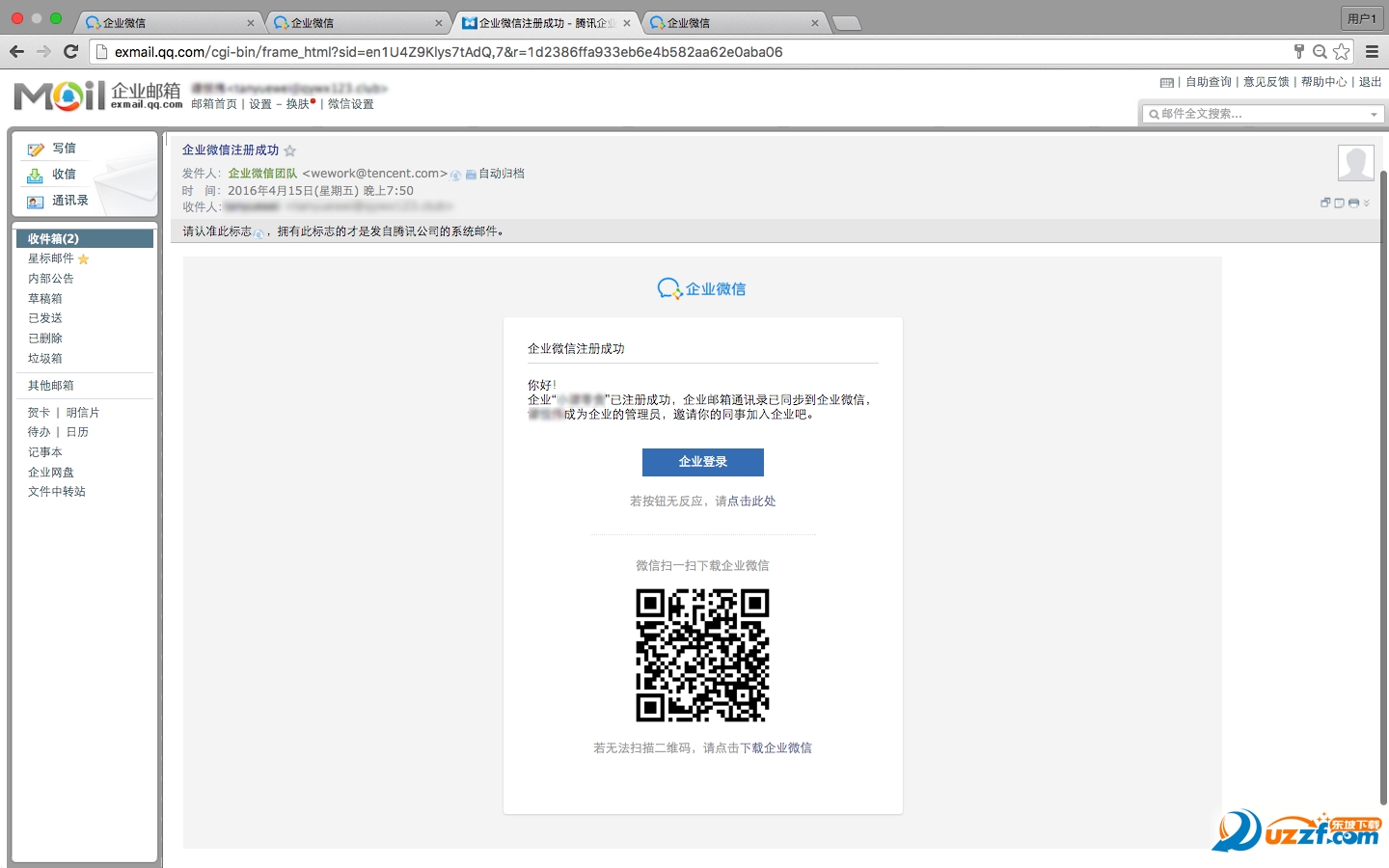This screenshot has height=868, width=1389.
Task: Click the QR code image in the email
Action: pyautogui.click(x=702, y=655)
